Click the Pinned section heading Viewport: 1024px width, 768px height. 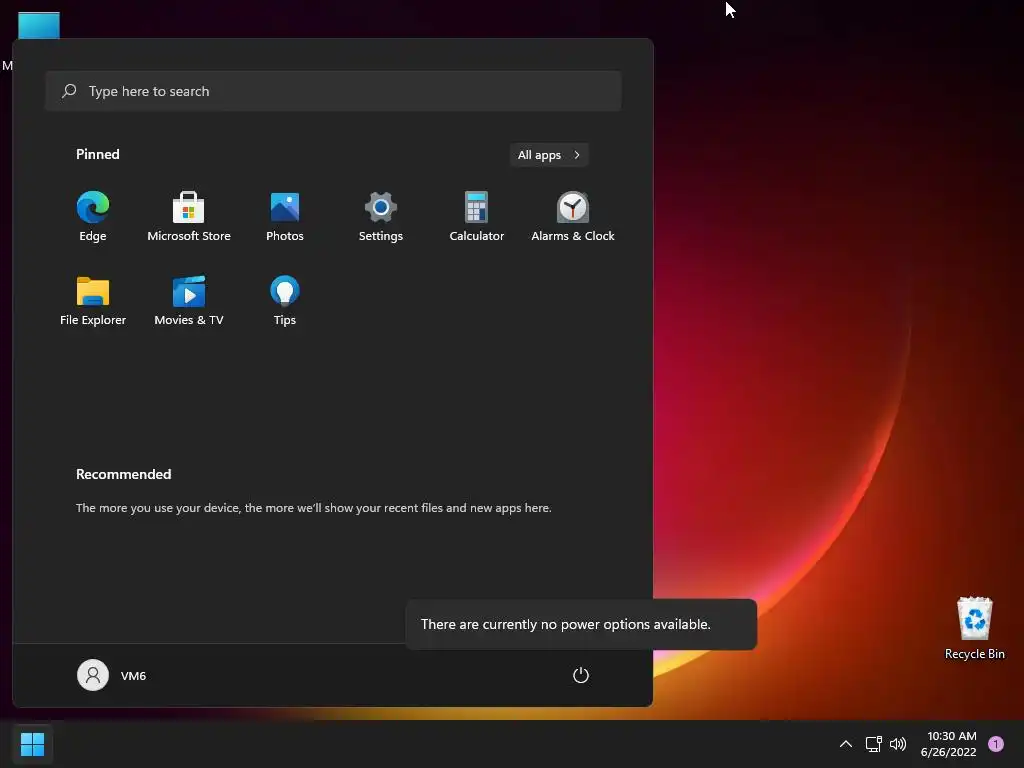coord(97,154)
